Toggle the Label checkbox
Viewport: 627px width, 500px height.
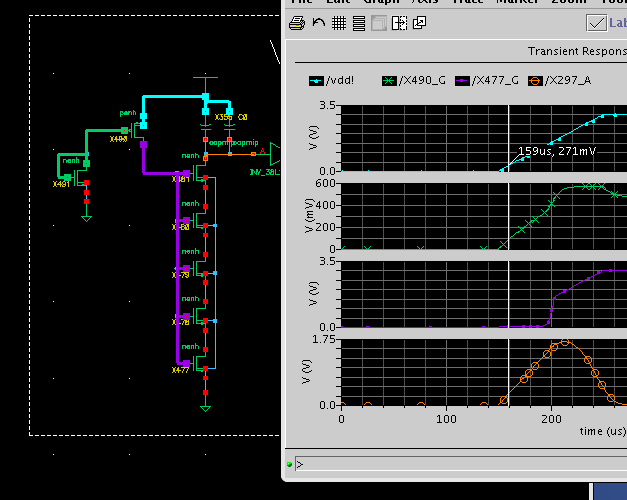pos(597,22)
